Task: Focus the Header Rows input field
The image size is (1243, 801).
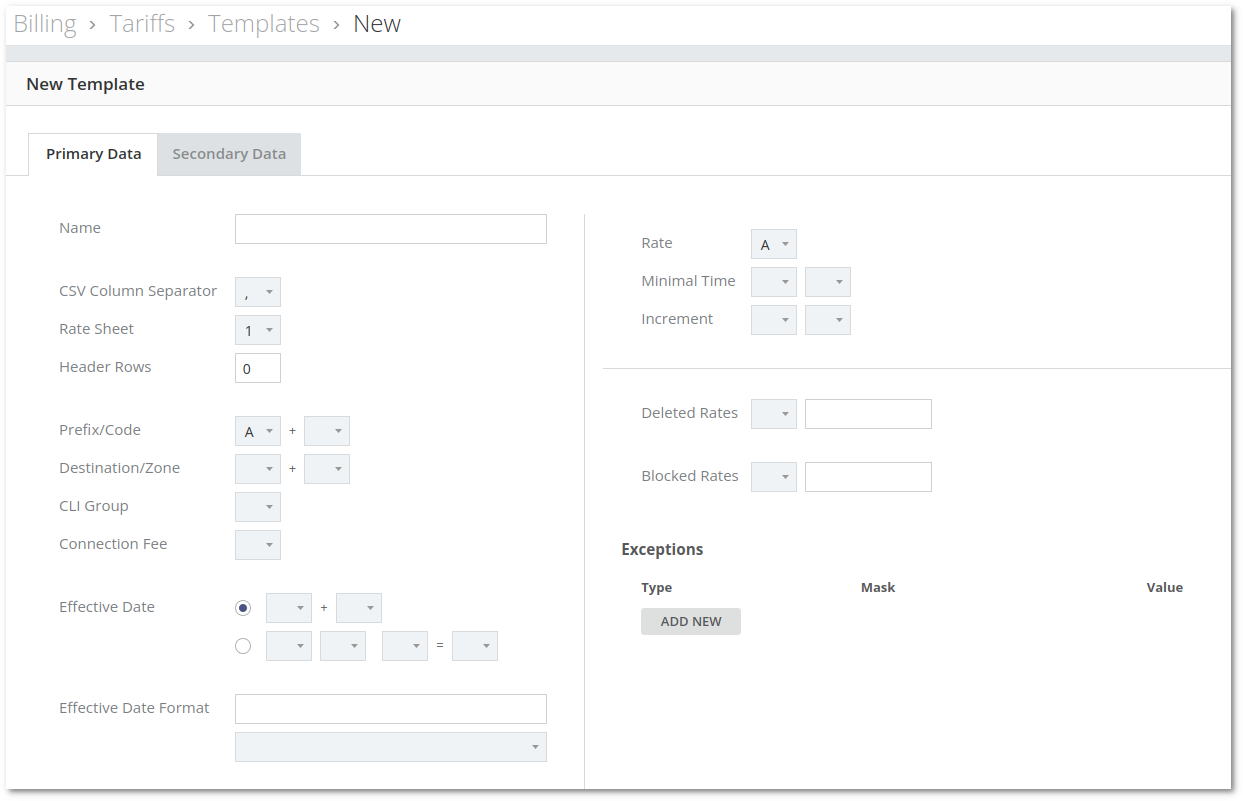Action: (258, 368)
